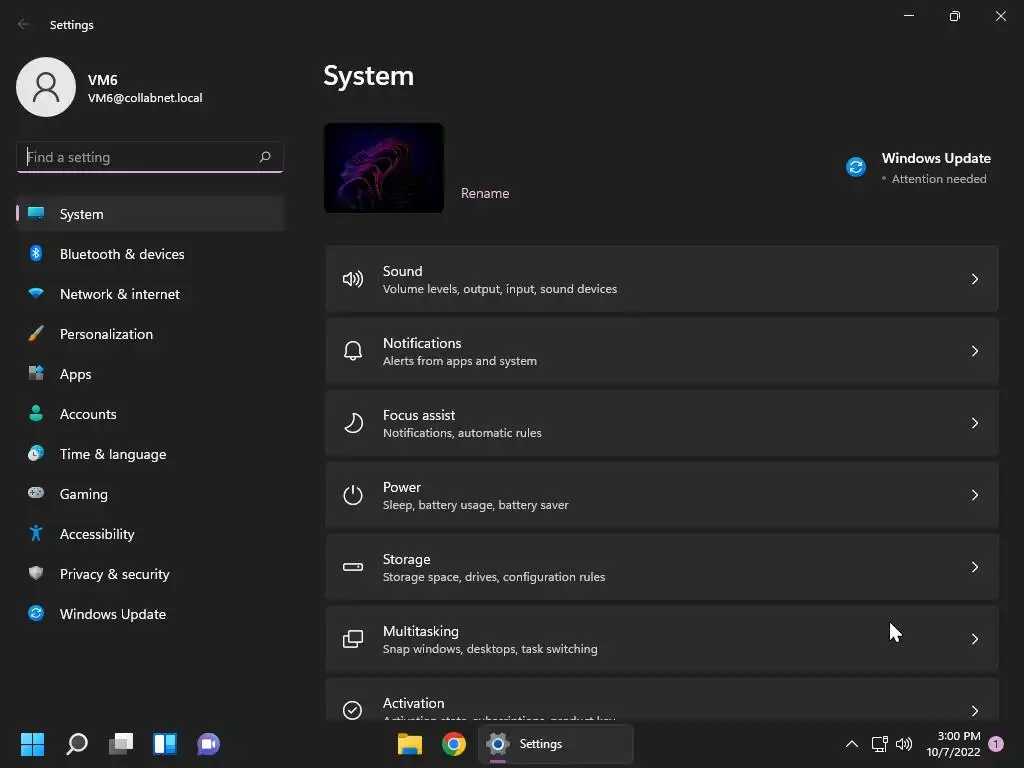Click the Accessibility figure icon
Image resolution: width=1024 pixels, height=768 pixels.
tap(36, 534)
